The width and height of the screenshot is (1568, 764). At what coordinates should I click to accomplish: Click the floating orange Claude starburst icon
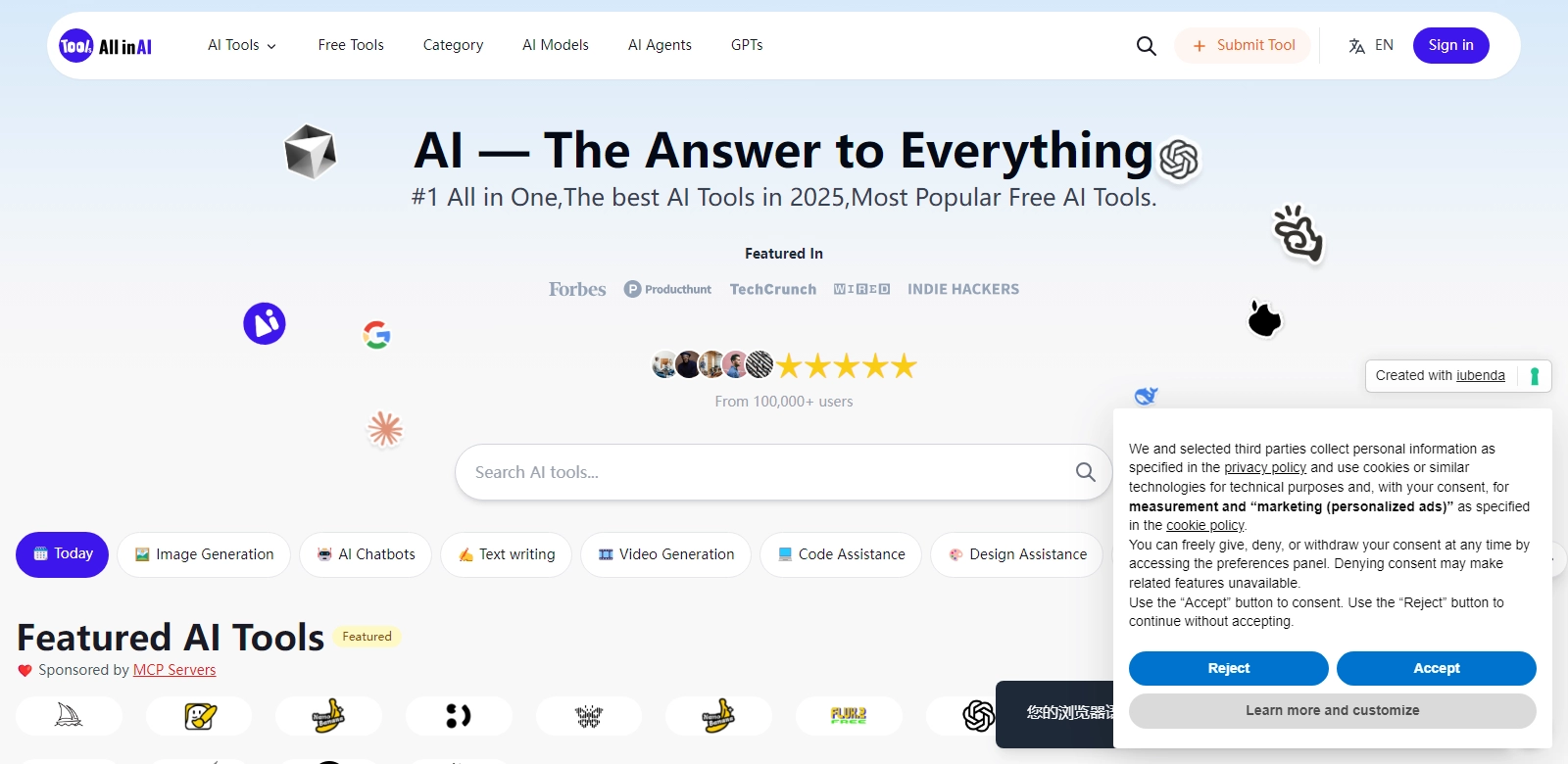(x=385, y=429)
